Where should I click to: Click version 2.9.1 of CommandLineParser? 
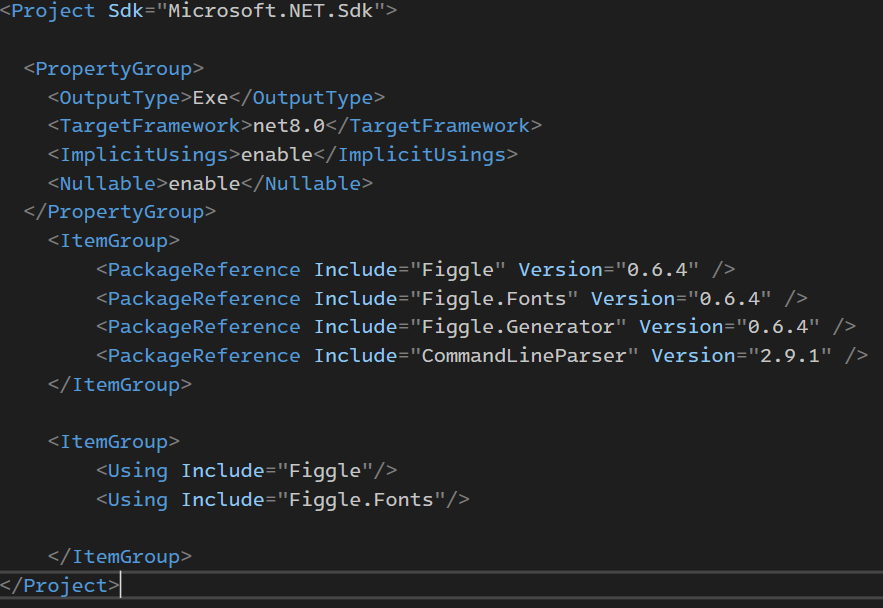[790, 356]
